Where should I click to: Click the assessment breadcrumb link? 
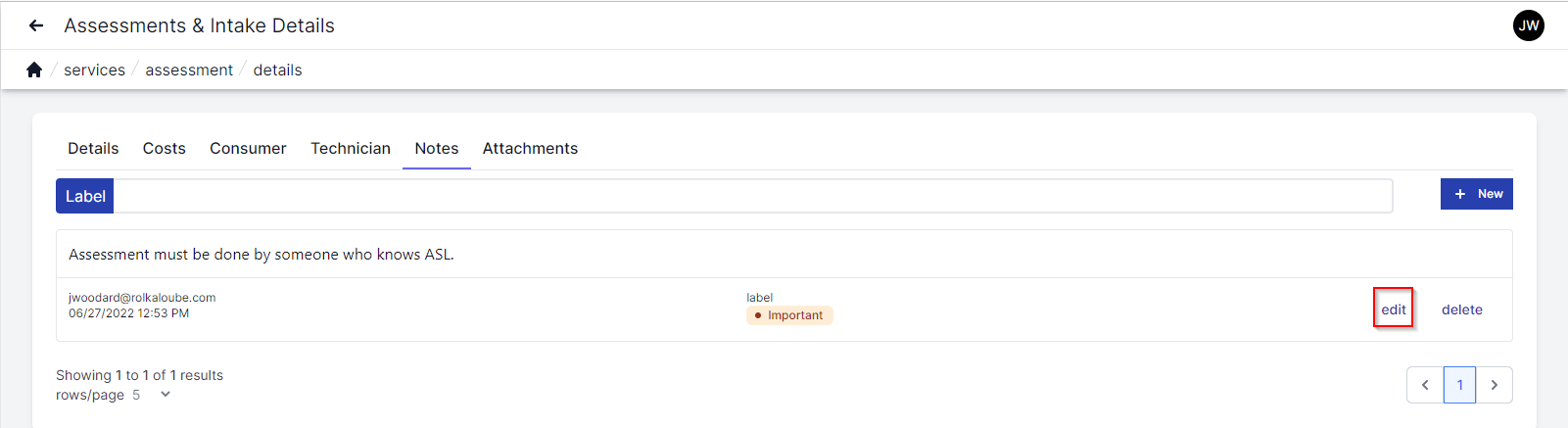point(189,71)
